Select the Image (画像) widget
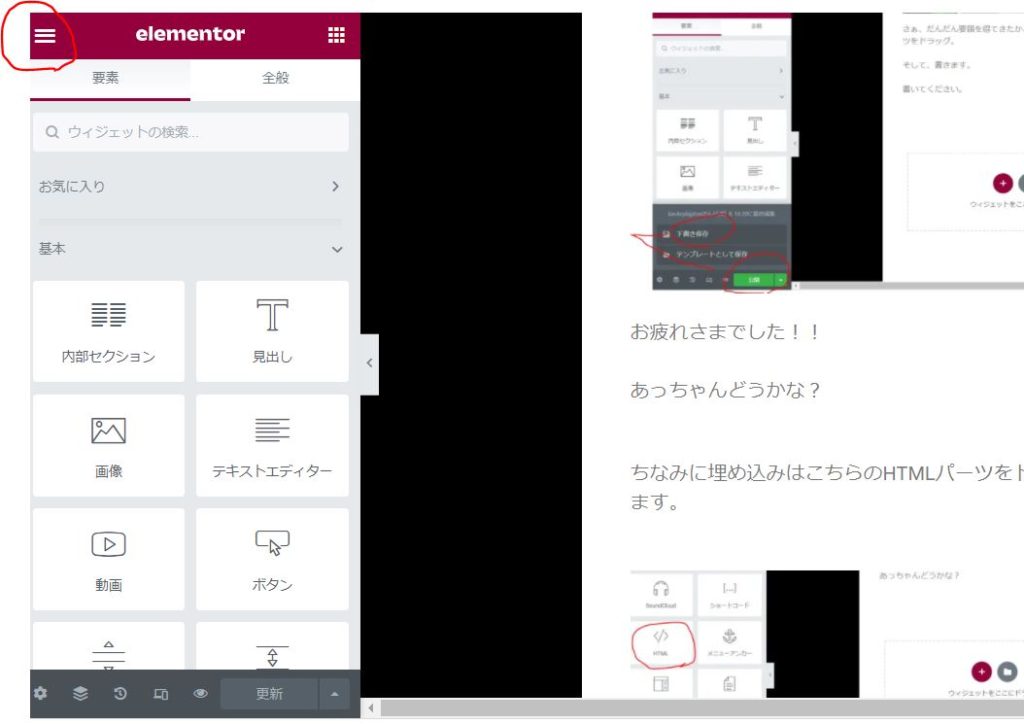This screenshot has width=1024, height=724. [x=108, y=445]
